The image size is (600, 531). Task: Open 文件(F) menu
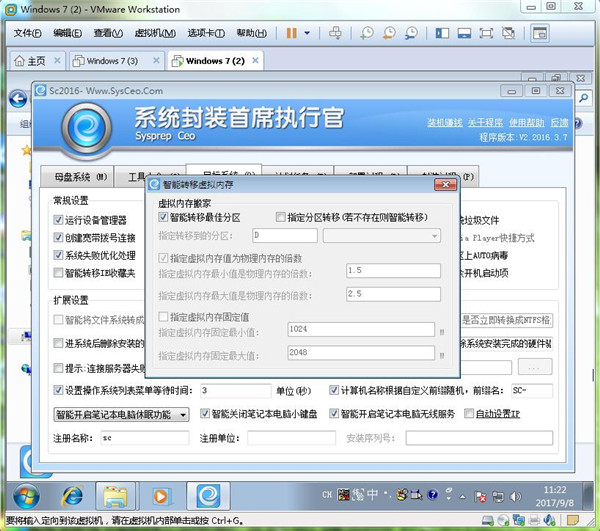28,33
